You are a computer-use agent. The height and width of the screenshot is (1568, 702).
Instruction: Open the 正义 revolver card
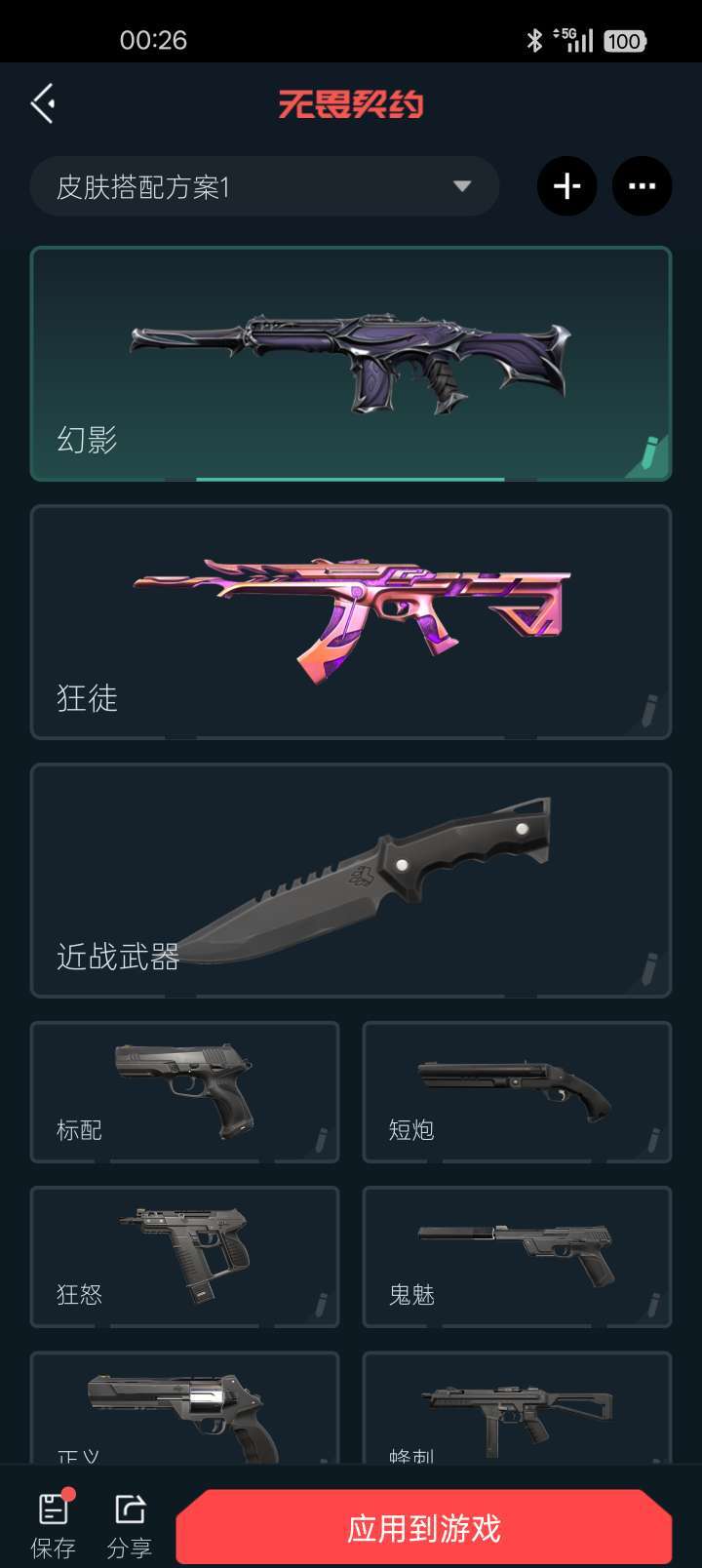click(x=185, y=1407)
